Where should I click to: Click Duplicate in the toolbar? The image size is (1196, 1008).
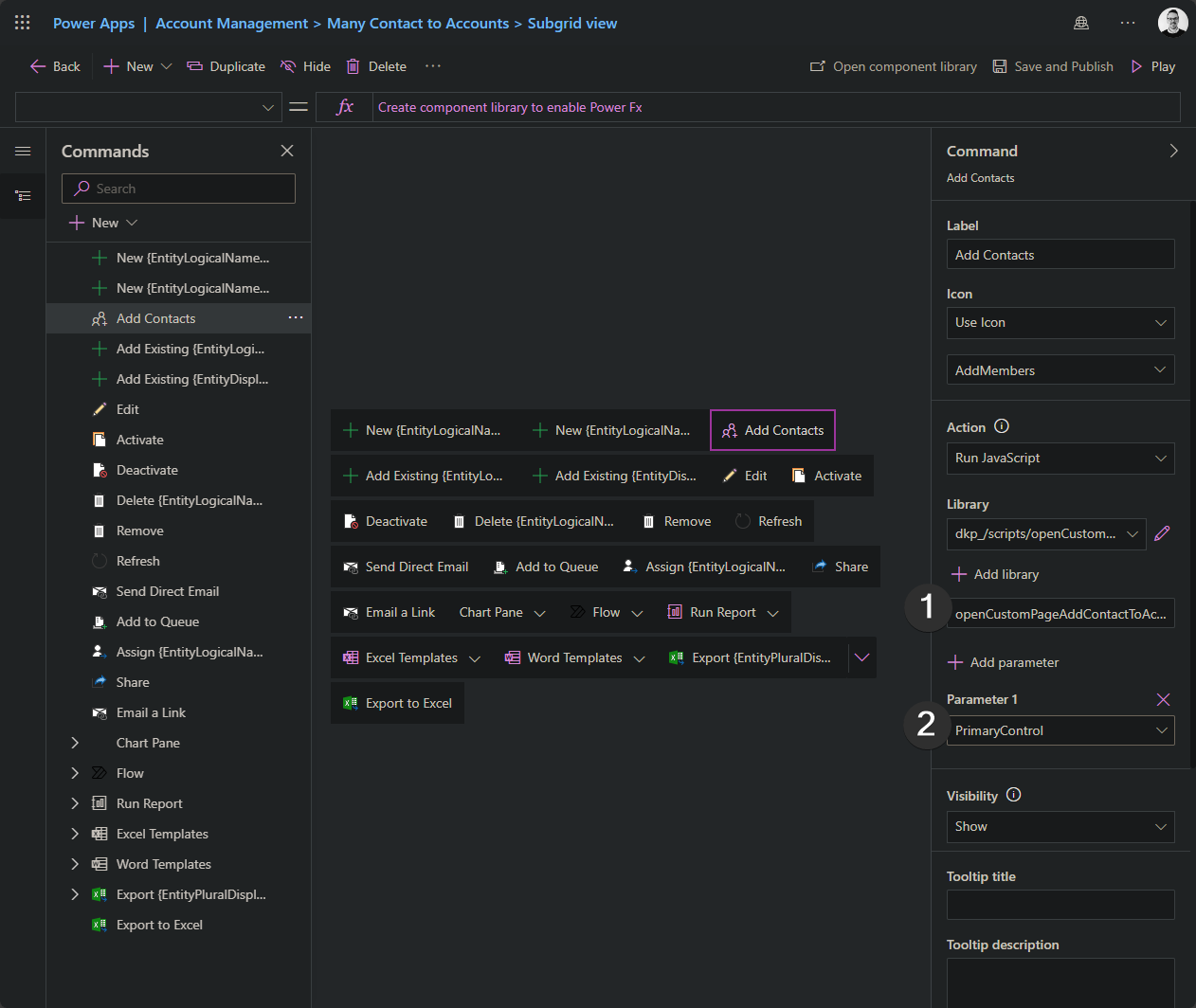click(226, 66)
